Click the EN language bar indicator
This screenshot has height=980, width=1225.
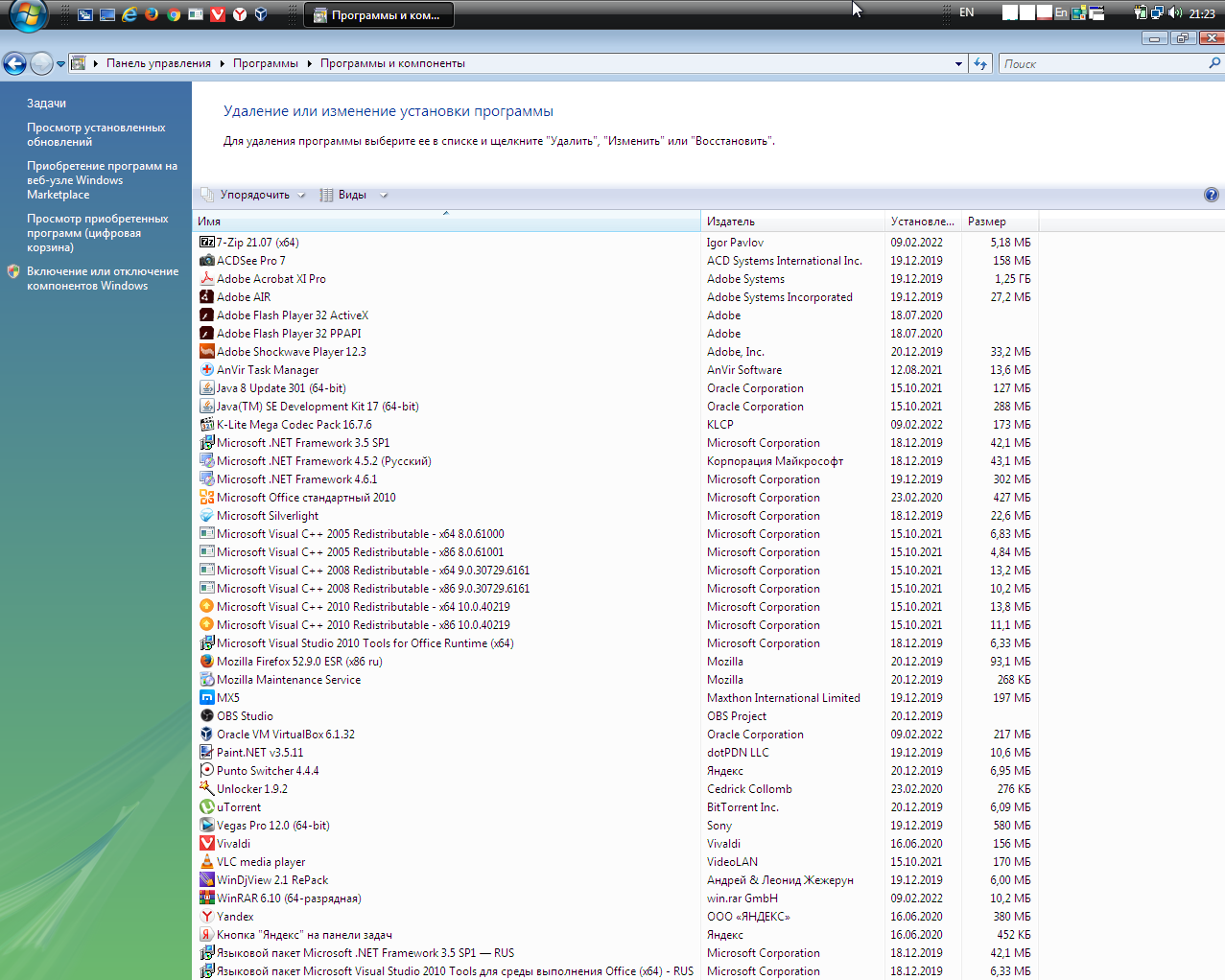point(967,12)
